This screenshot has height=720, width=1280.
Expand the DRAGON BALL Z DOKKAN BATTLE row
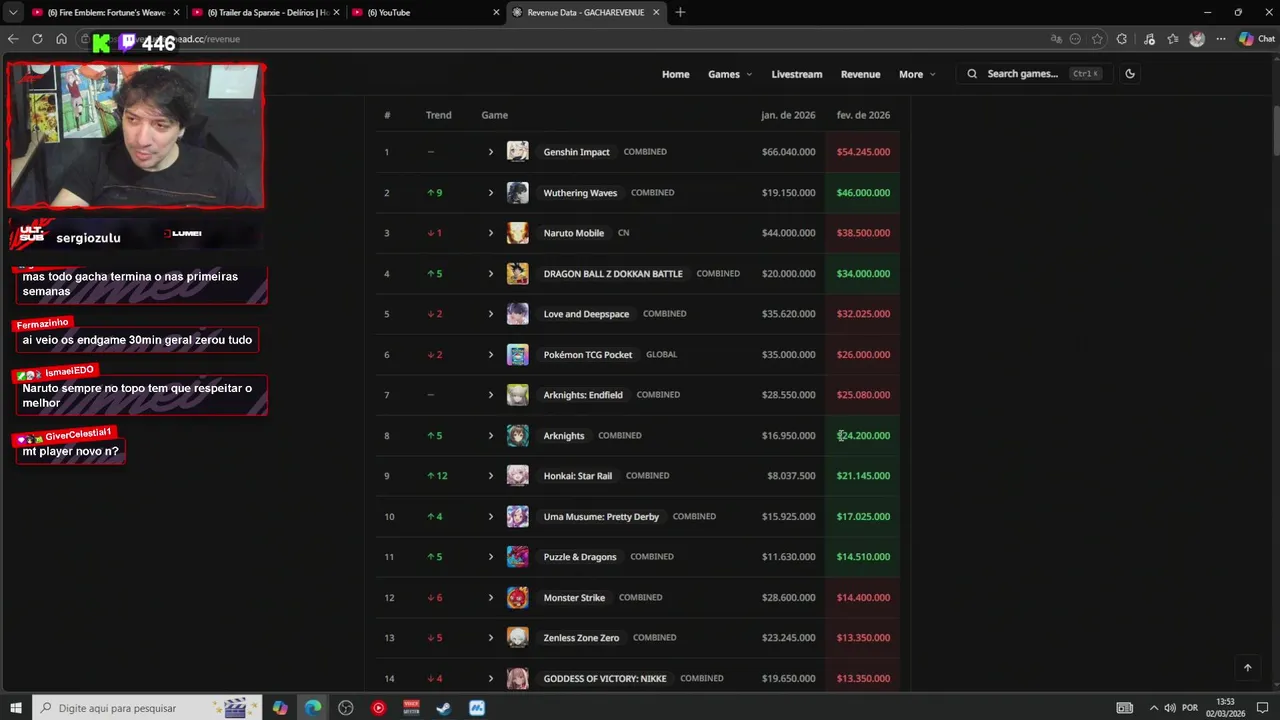490,274
